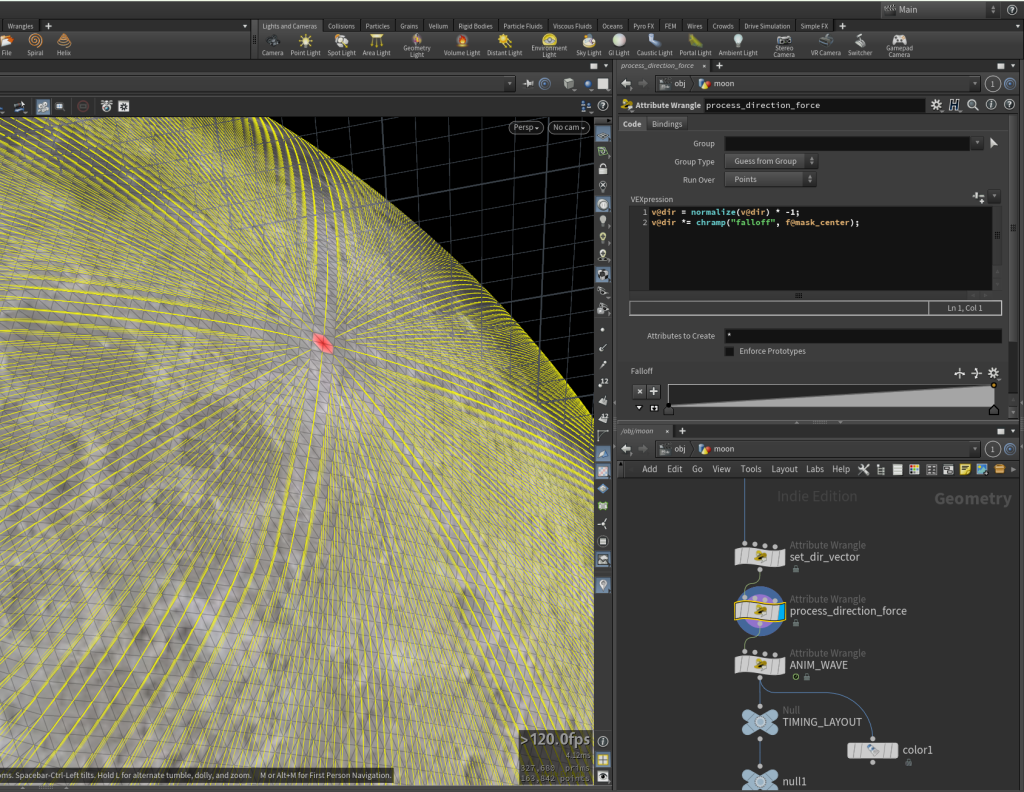Open the network editor Add menu
Viewport: 1024px width, 792px height.
click(x=649, y=469)
